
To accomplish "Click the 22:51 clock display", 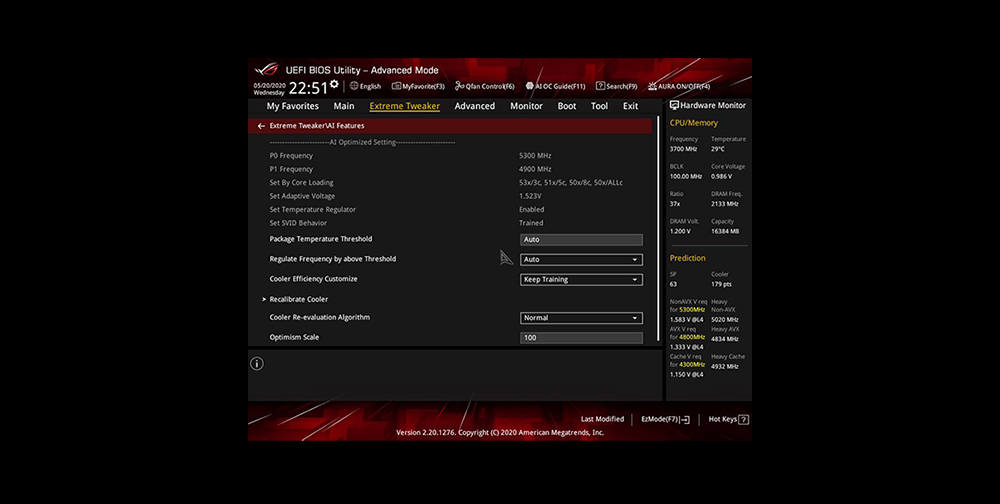I will click(x=308, y=88).
